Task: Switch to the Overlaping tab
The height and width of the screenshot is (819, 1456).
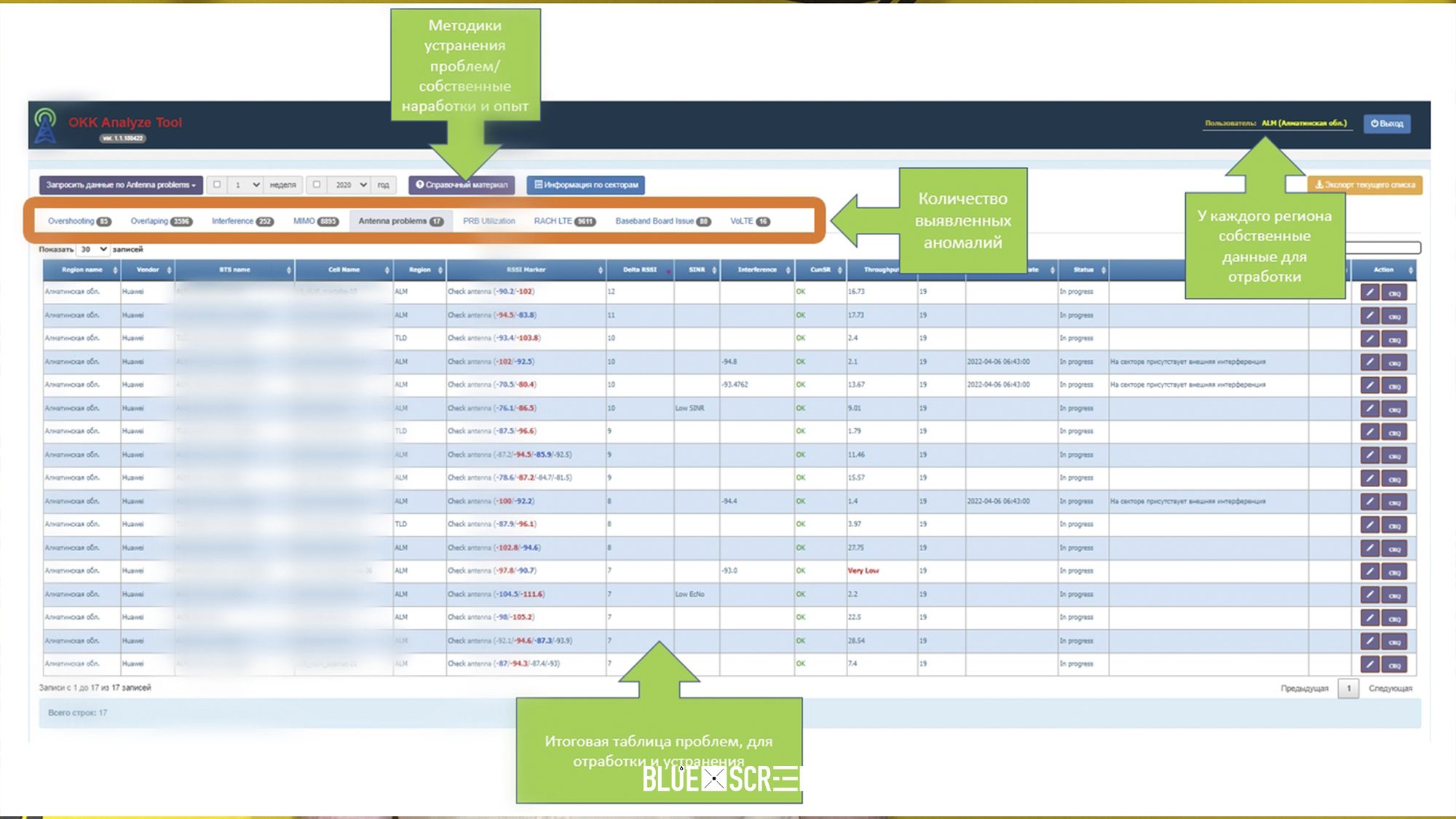Action: (161, 221)
